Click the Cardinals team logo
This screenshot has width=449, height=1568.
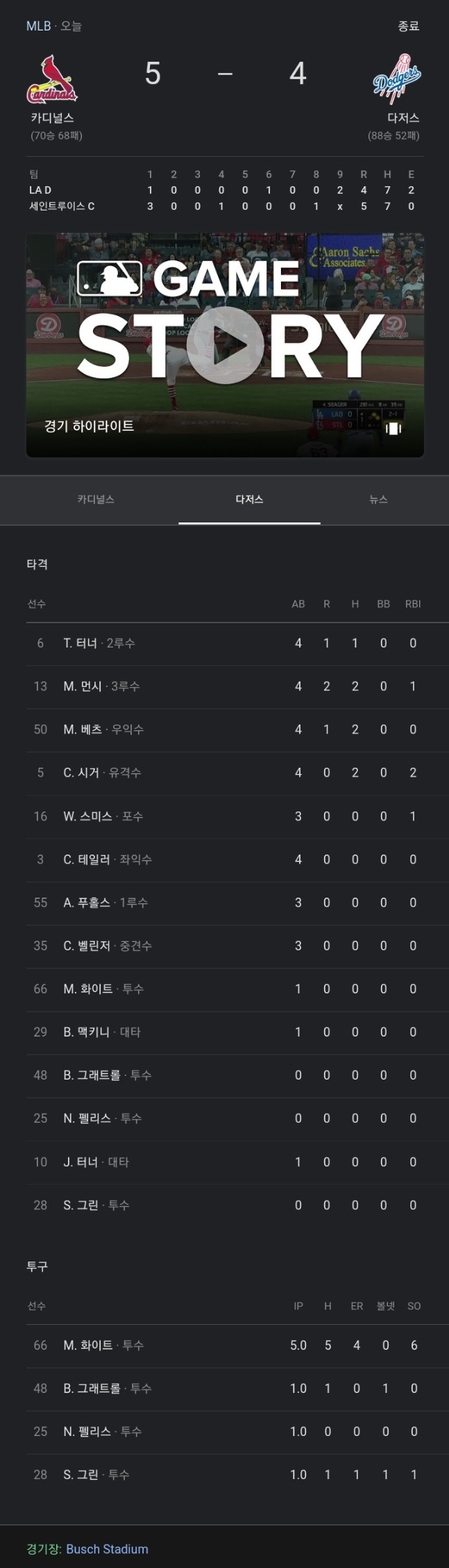pos(52,79)
